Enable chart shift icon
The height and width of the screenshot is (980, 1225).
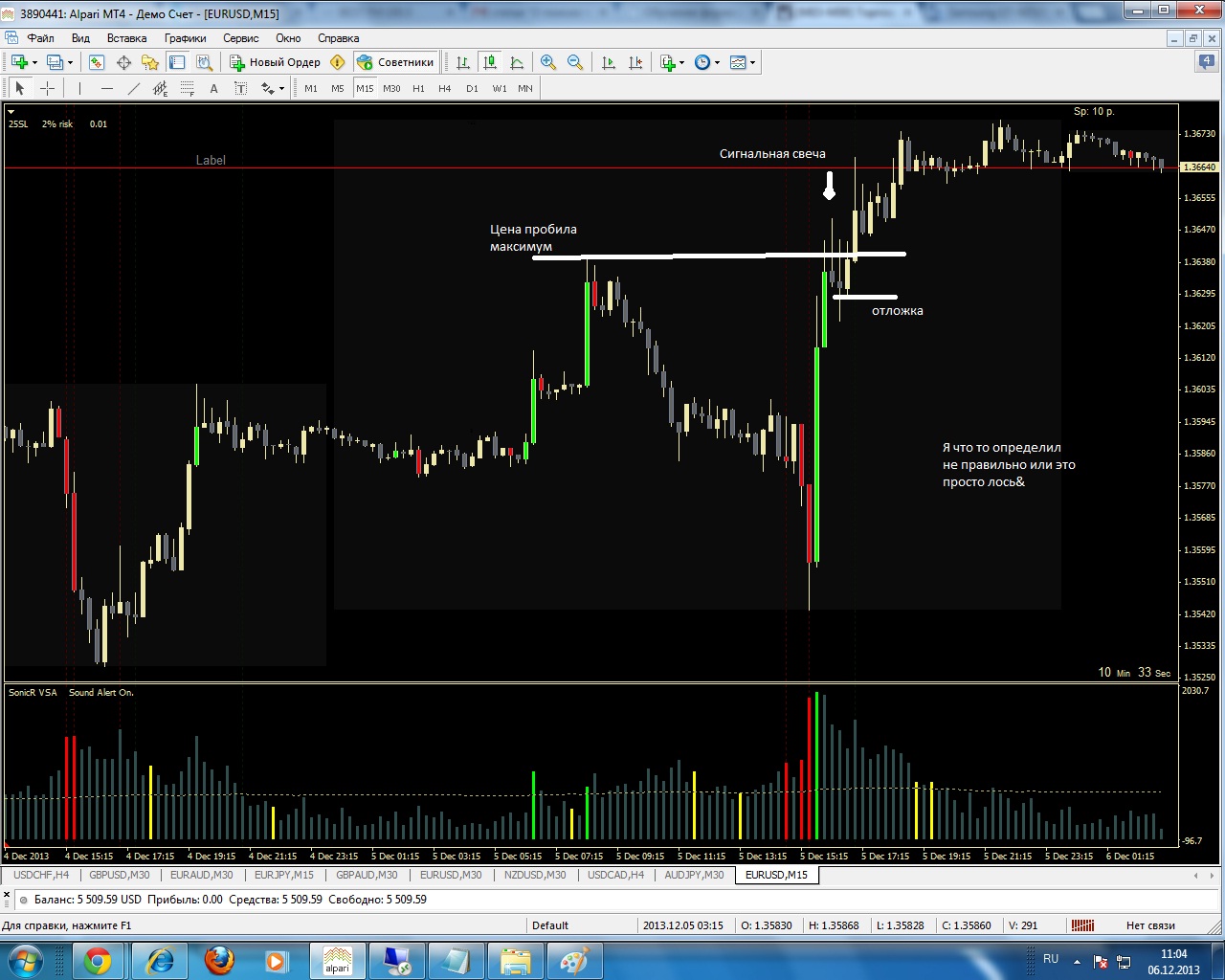pos(635,62)
